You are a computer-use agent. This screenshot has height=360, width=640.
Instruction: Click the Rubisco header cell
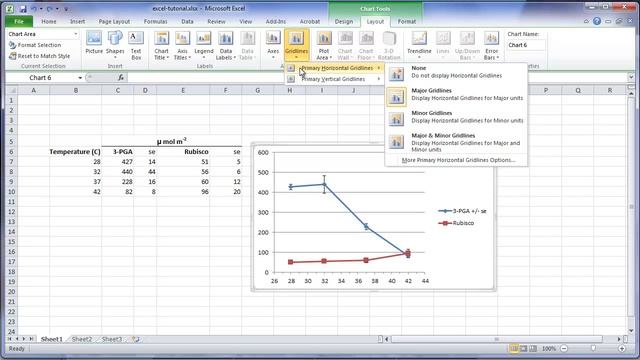183,152
